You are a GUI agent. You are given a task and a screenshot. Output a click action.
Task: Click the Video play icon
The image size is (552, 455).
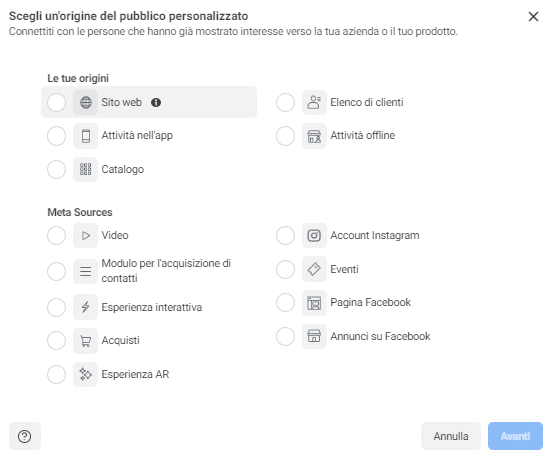pyautogui.click(x=86, y=236)
